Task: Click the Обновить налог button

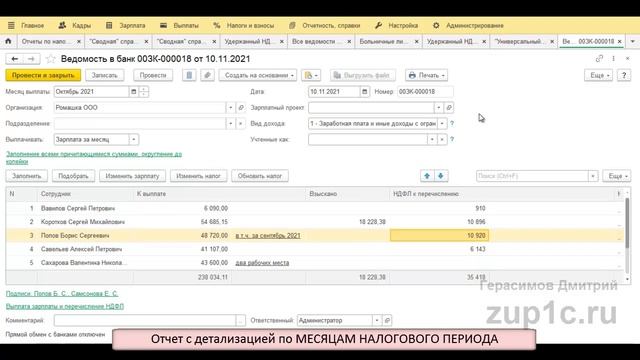Action: pyautogui.click(x=260, y=176)
